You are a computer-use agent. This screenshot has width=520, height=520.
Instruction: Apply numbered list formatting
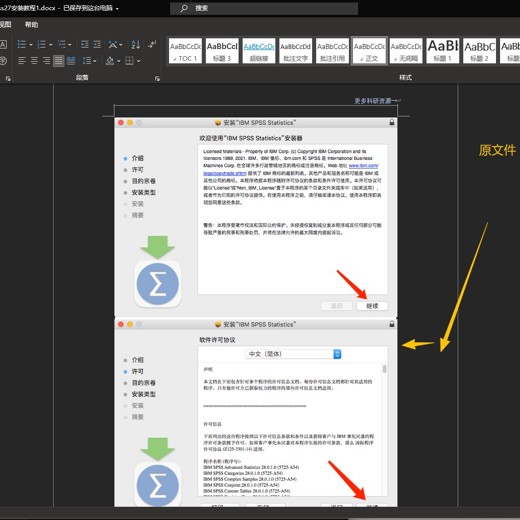click(x=42, y=44)
